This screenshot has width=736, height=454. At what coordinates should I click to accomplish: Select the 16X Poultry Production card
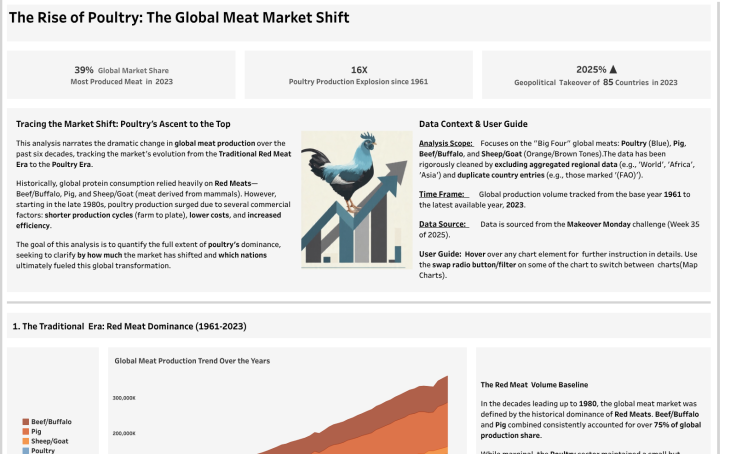[359, 76]
